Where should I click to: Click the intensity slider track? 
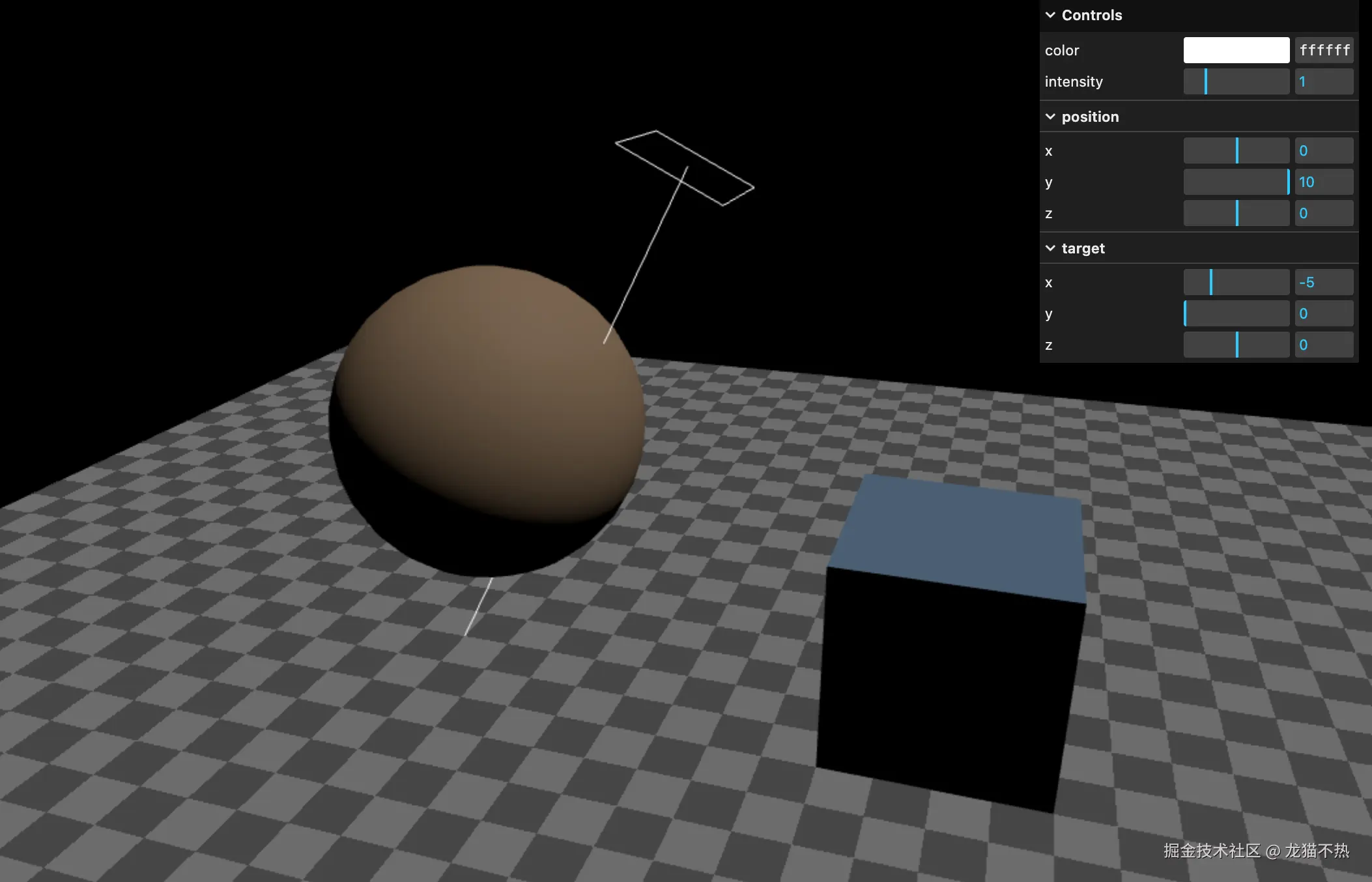[x=1236, y=81]
